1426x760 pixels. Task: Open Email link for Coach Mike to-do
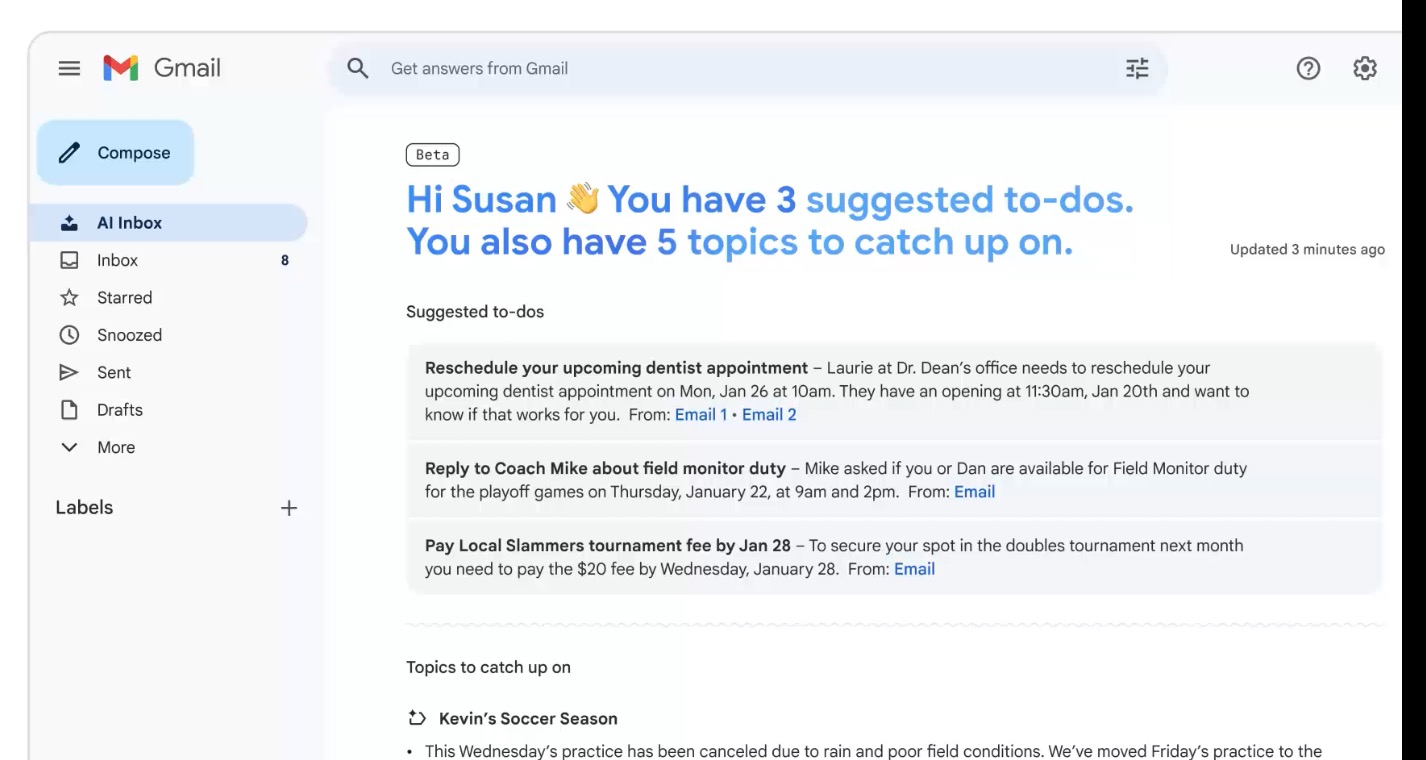pos(974,491)
